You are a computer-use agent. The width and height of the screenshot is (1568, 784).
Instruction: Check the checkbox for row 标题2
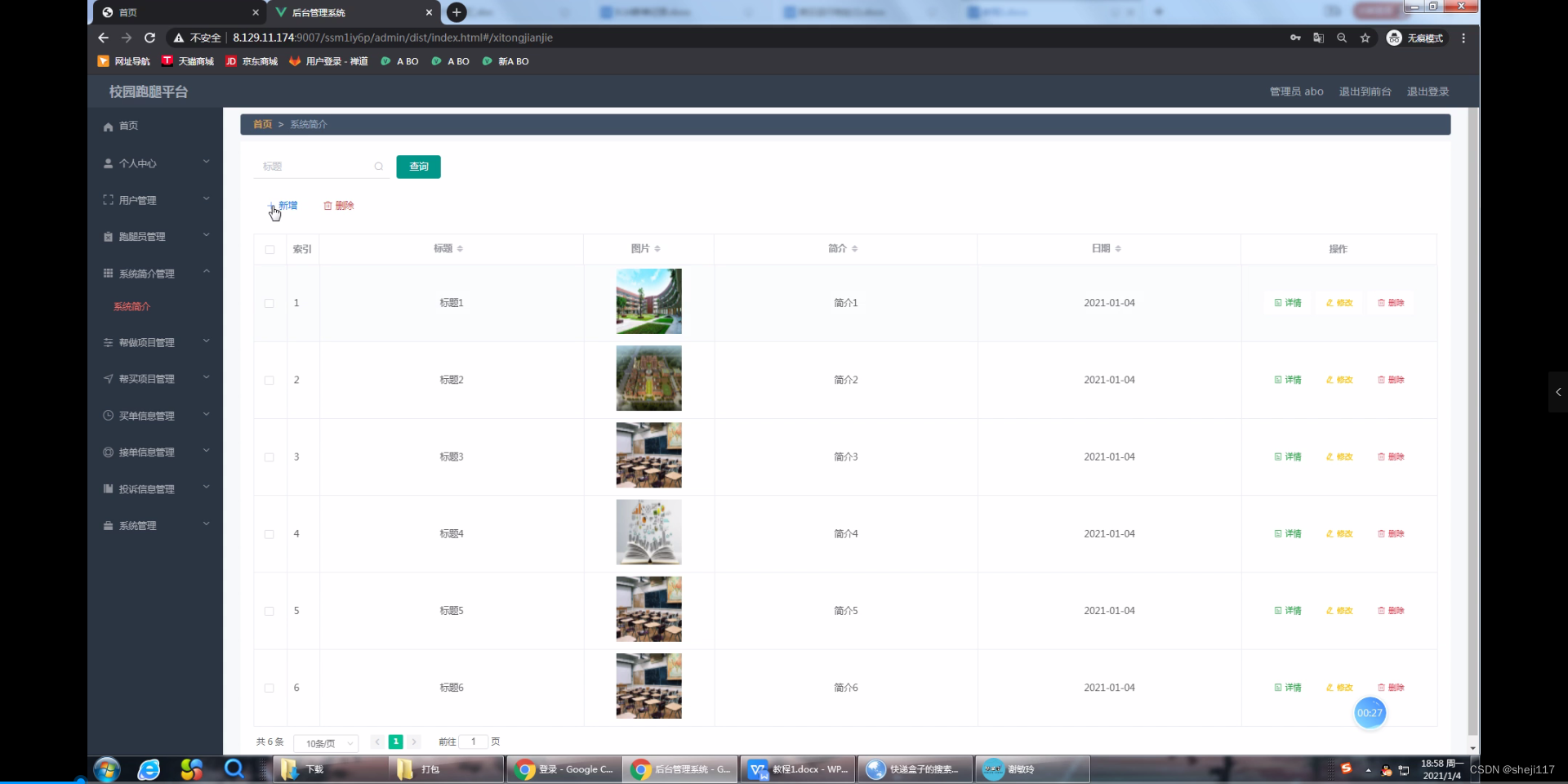[x=269, y=380]
